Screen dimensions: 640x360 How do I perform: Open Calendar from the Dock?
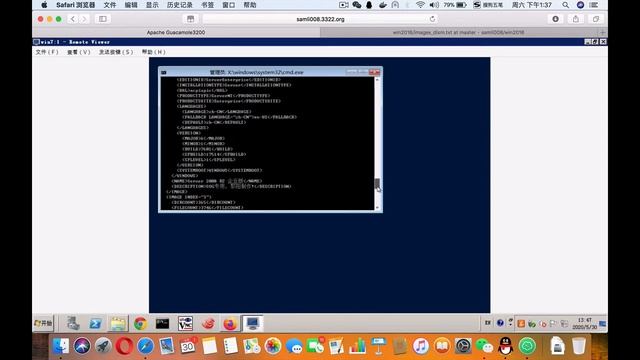(188, 346)
